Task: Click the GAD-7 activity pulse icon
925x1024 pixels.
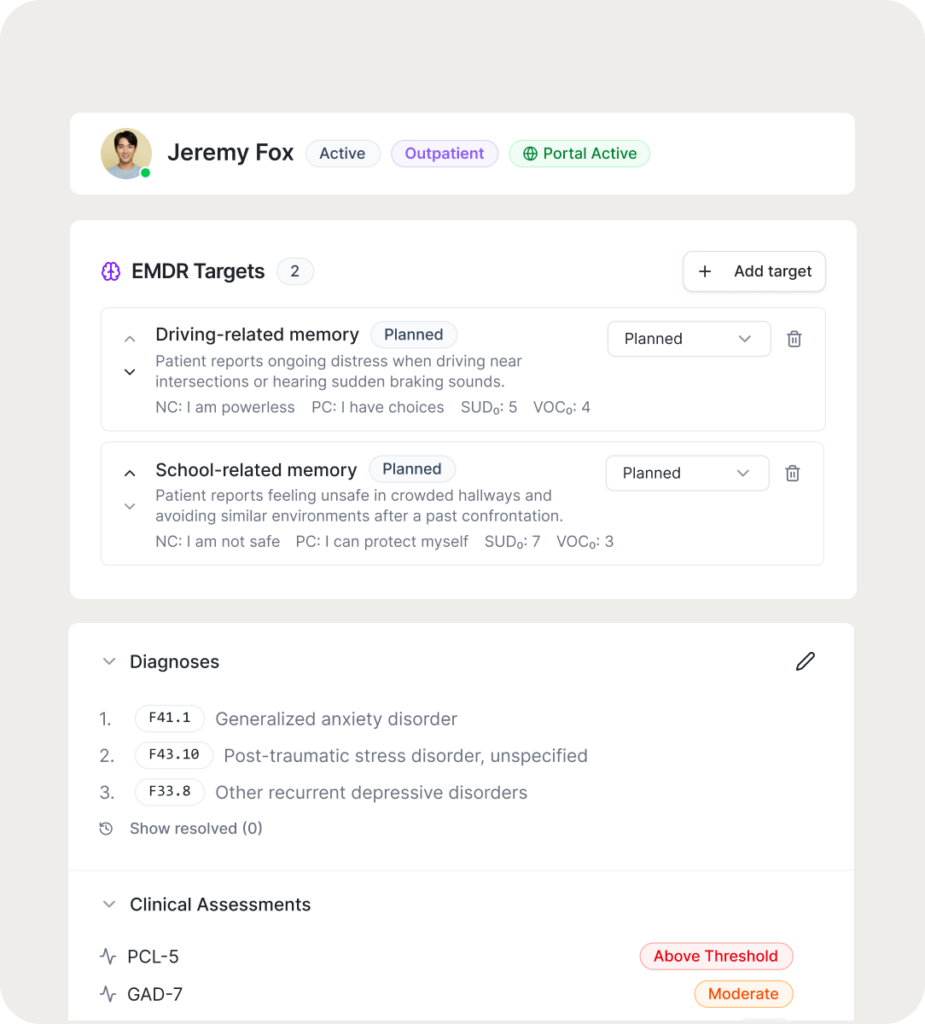Action: (x=108, y=994)
